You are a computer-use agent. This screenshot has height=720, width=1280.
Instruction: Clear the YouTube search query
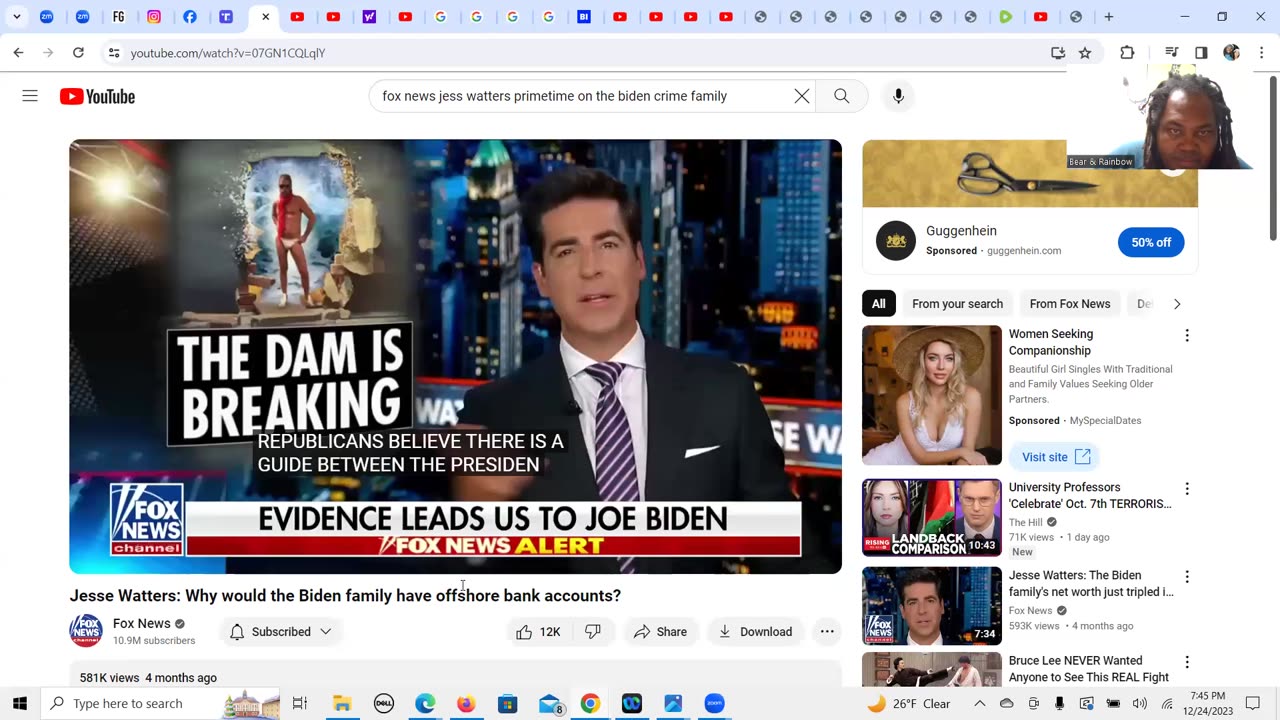[x=802, y=96]
